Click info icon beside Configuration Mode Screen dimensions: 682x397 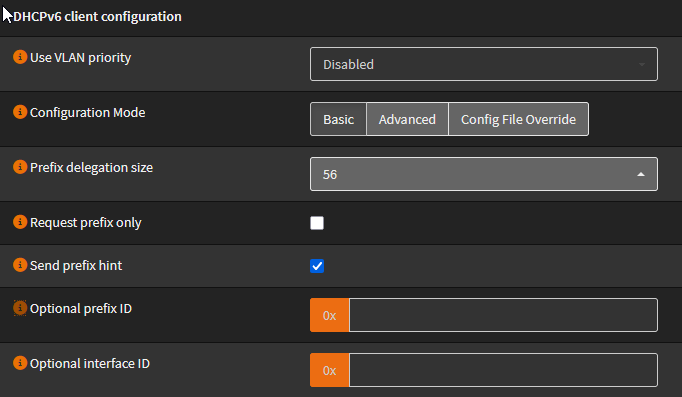[x=20, y=112]
